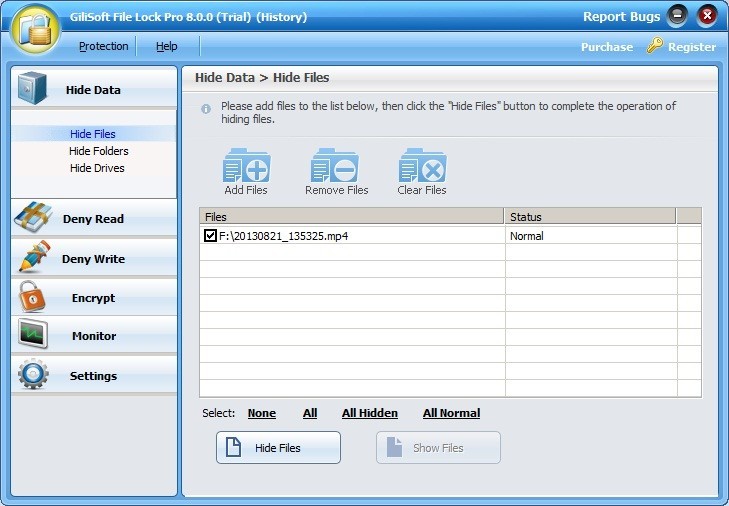Select Hide Drives in sidebar
This screenshot has height=506, width=729.
tap(97, 168)
